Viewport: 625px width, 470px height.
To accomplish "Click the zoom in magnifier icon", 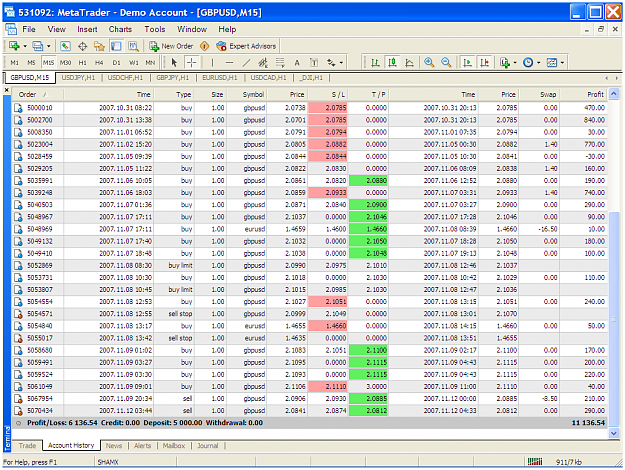I will coord(429,63).
